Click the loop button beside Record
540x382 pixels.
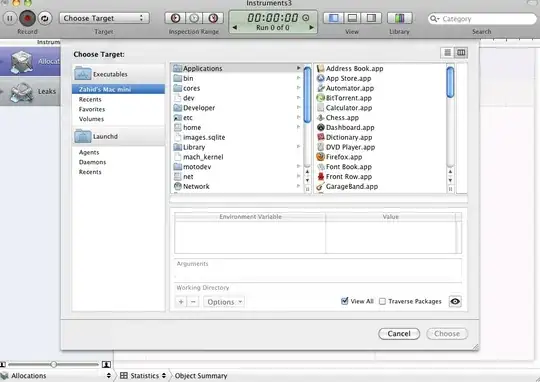[45, 18]
